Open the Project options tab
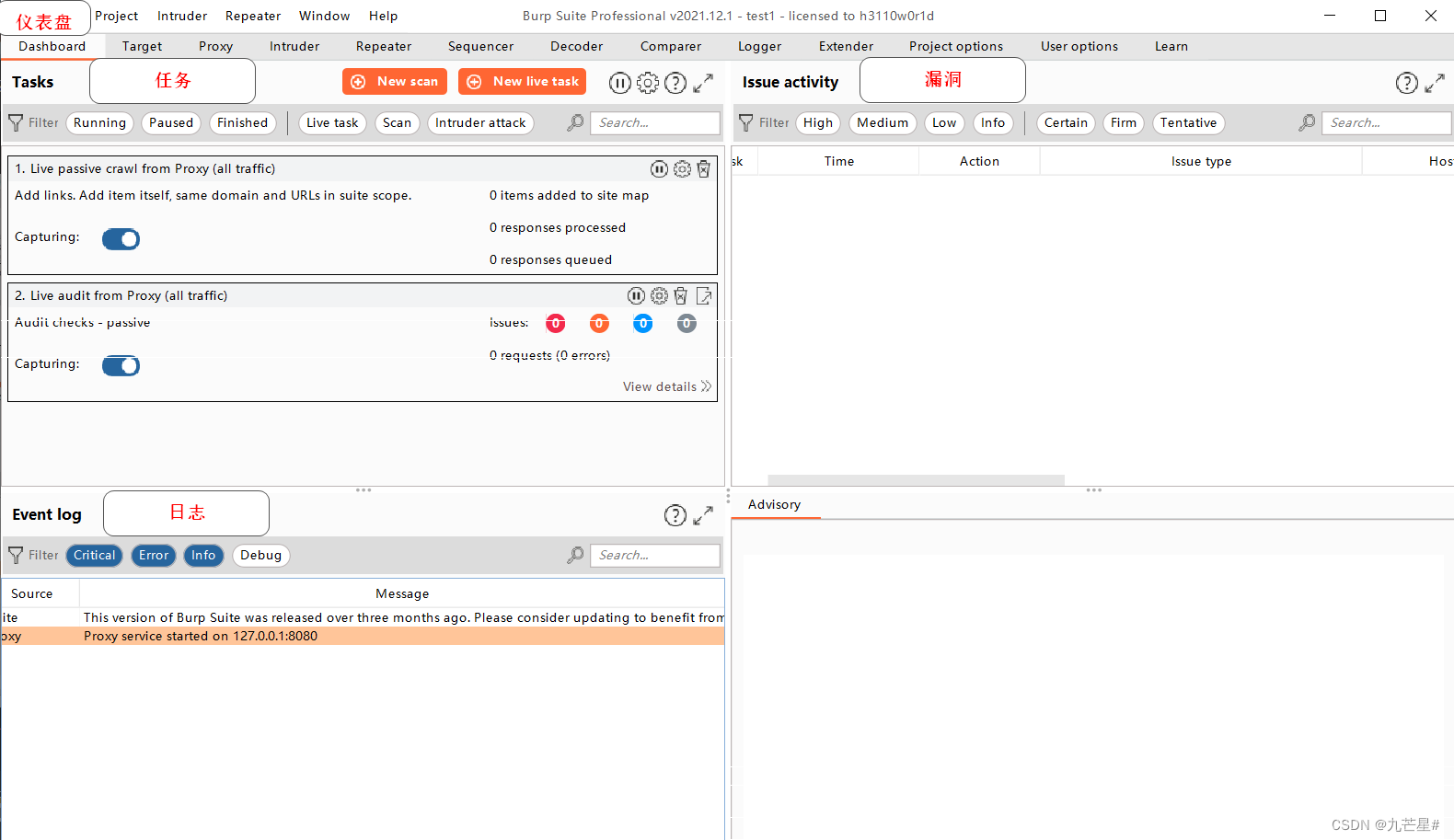 click(956, 46)
